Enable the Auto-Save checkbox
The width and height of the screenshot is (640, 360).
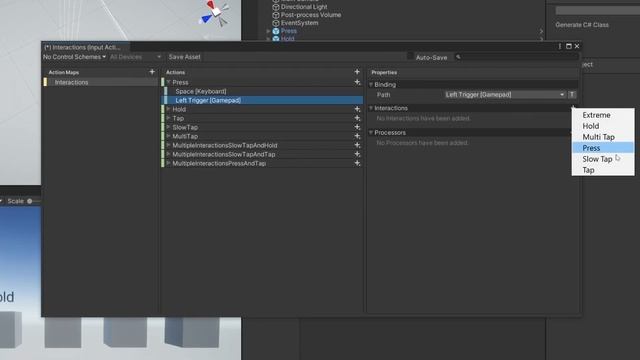point(410,56)
